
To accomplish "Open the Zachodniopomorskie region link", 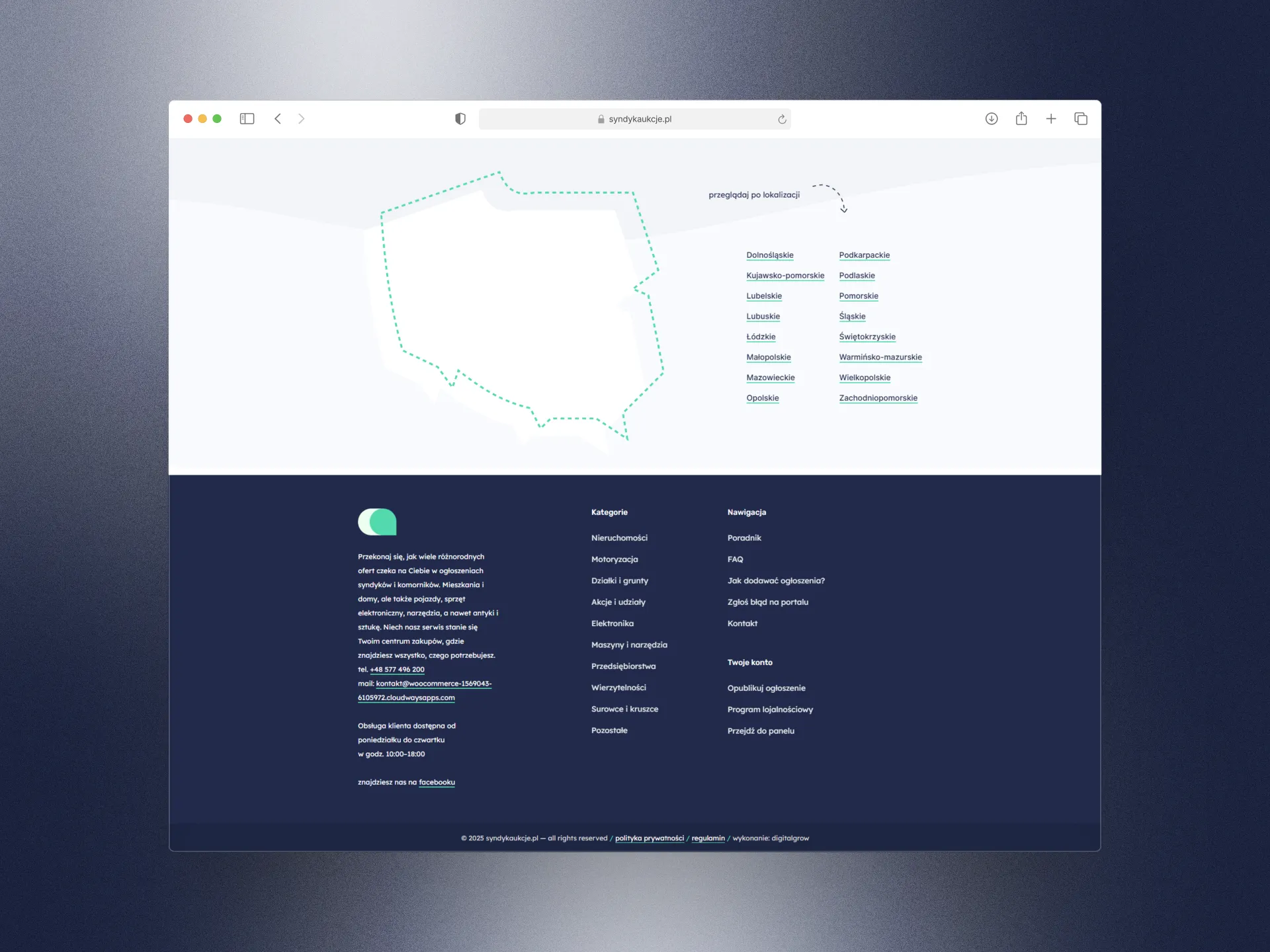I will point(878,398).
